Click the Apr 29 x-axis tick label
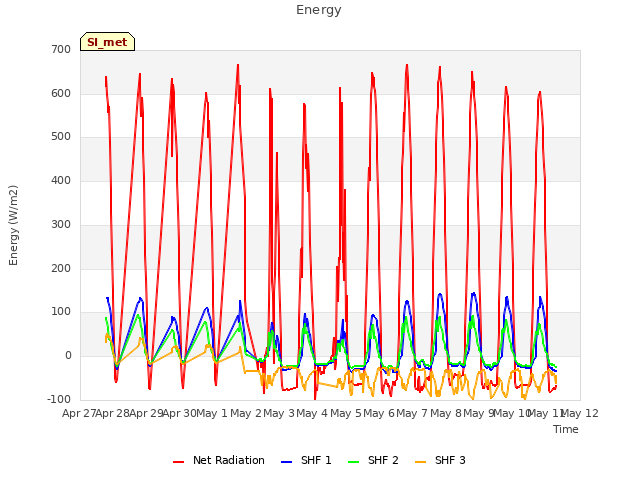 coord(146,413)
